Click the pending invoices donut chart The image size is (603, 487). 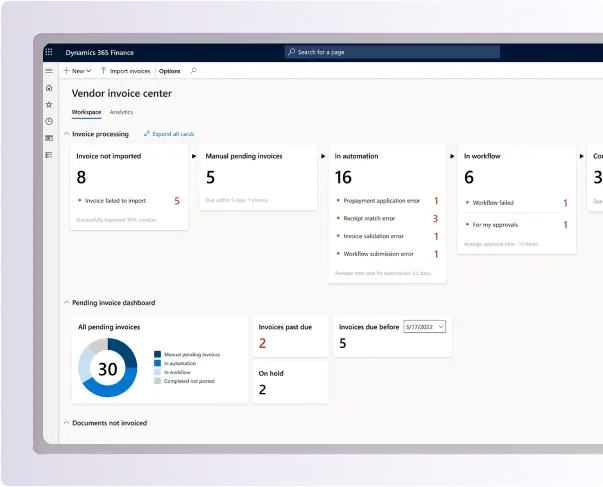point(108,368)
